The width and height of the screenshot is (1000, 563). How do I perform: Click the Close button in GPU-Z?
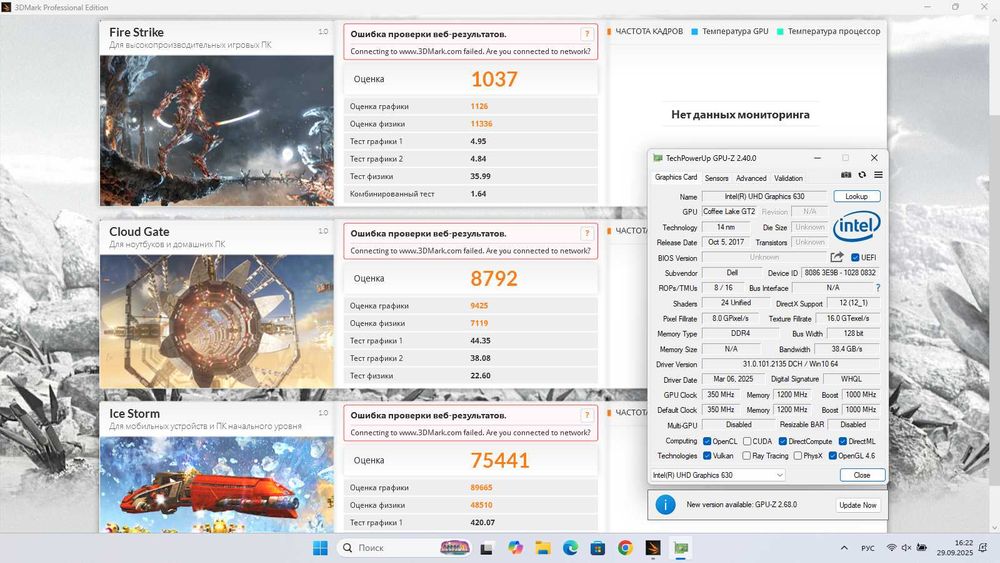pyautogui.click(x=862, y=475)
